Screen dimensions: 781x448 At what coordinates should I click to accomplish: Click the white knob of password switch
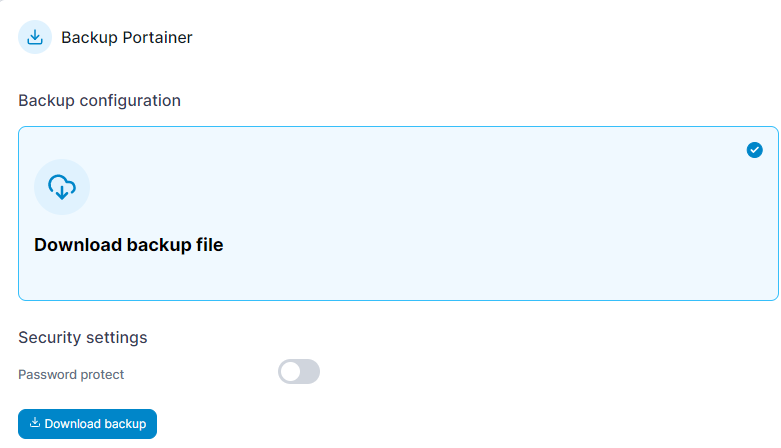[290, 372]
